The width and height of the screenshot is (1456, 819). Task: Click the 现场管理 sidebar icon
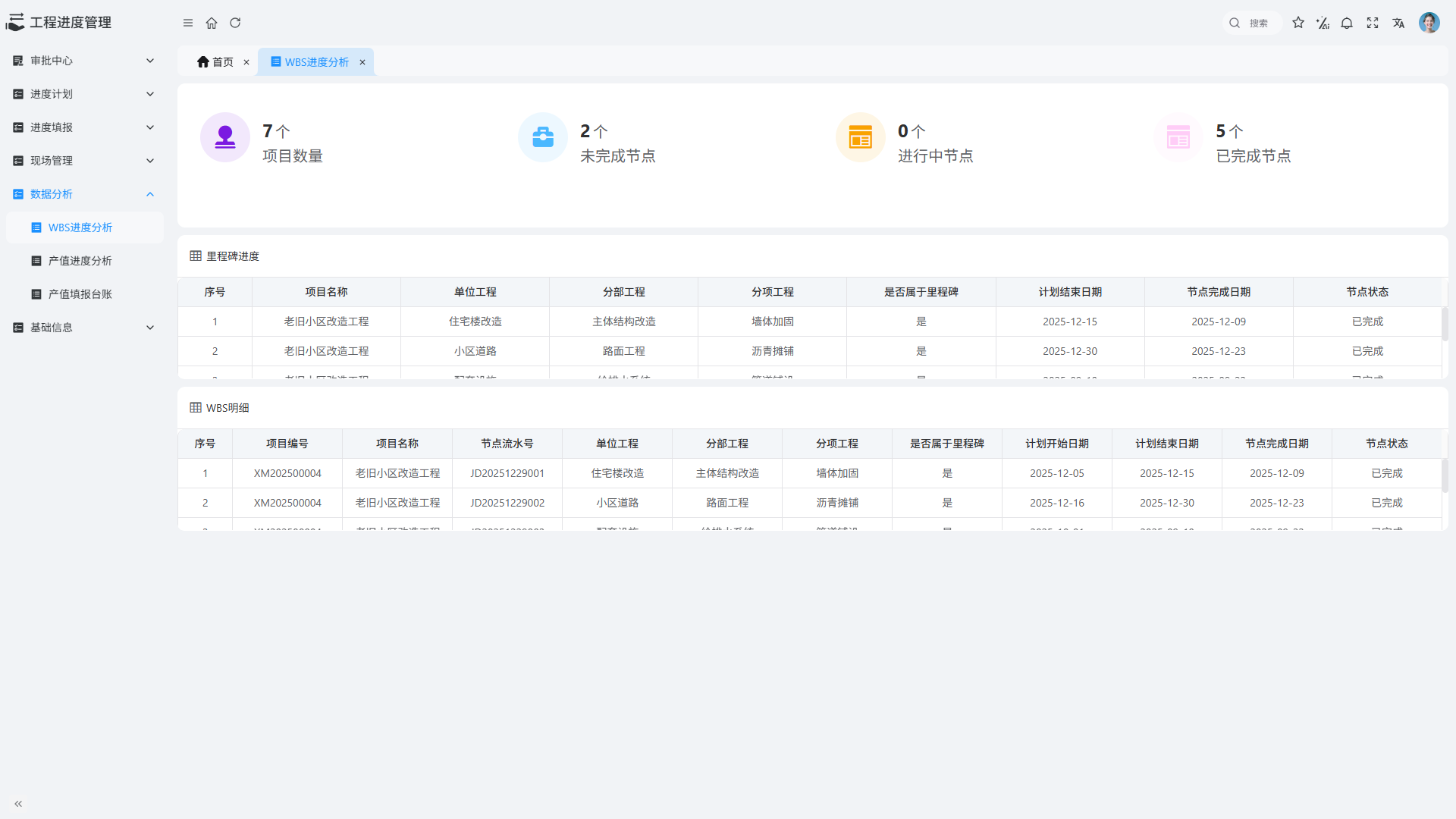pos(18,161)
